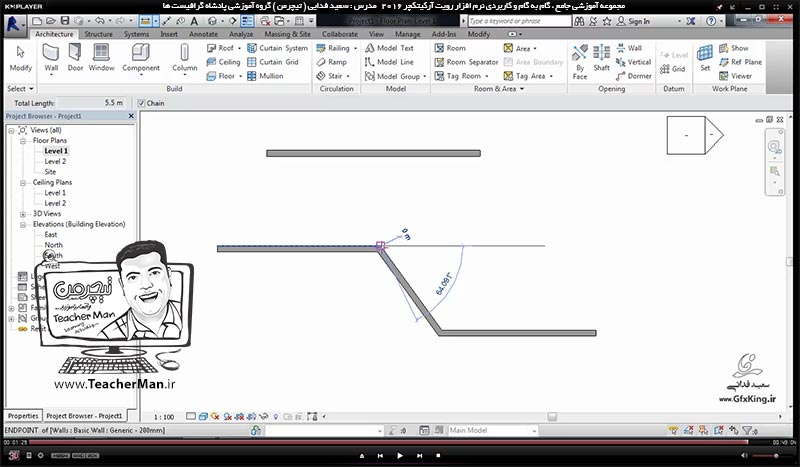Select the Column tool

(184, 58)
